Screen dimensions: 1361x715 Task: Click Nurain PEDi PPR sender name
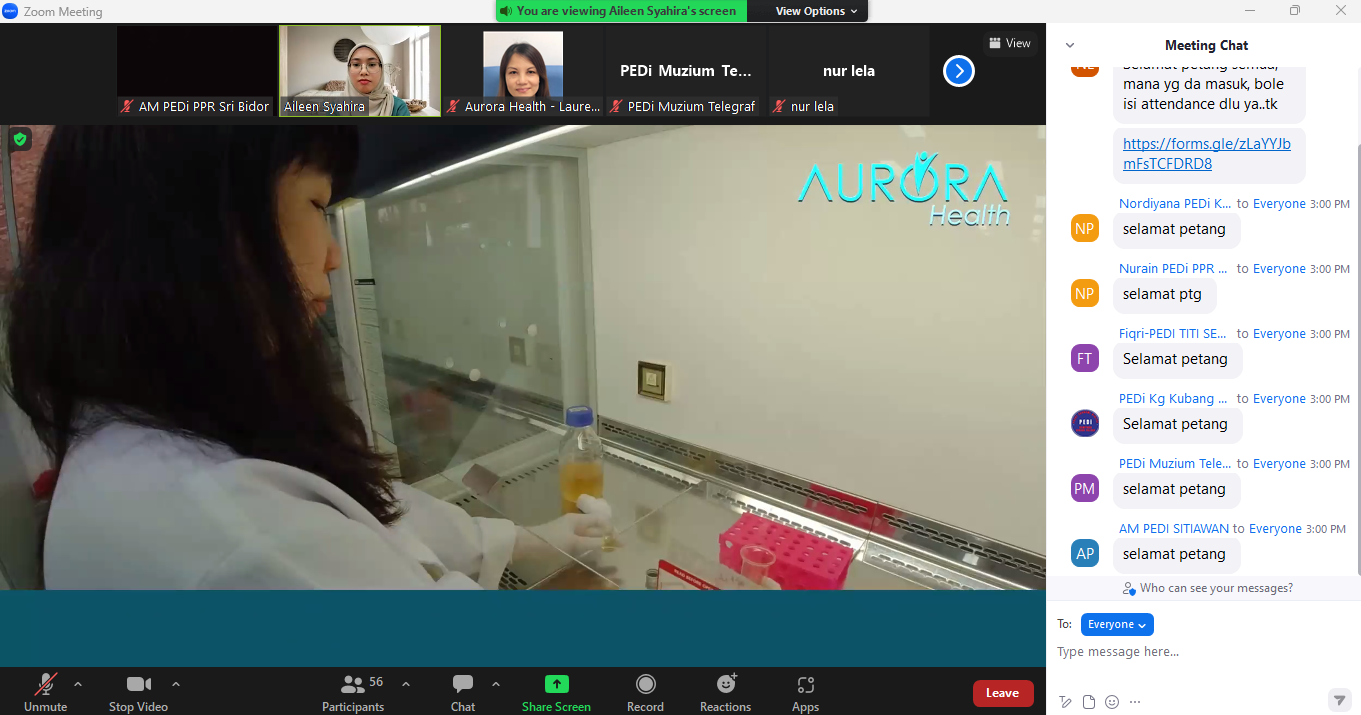click(x=1173, y=269)
